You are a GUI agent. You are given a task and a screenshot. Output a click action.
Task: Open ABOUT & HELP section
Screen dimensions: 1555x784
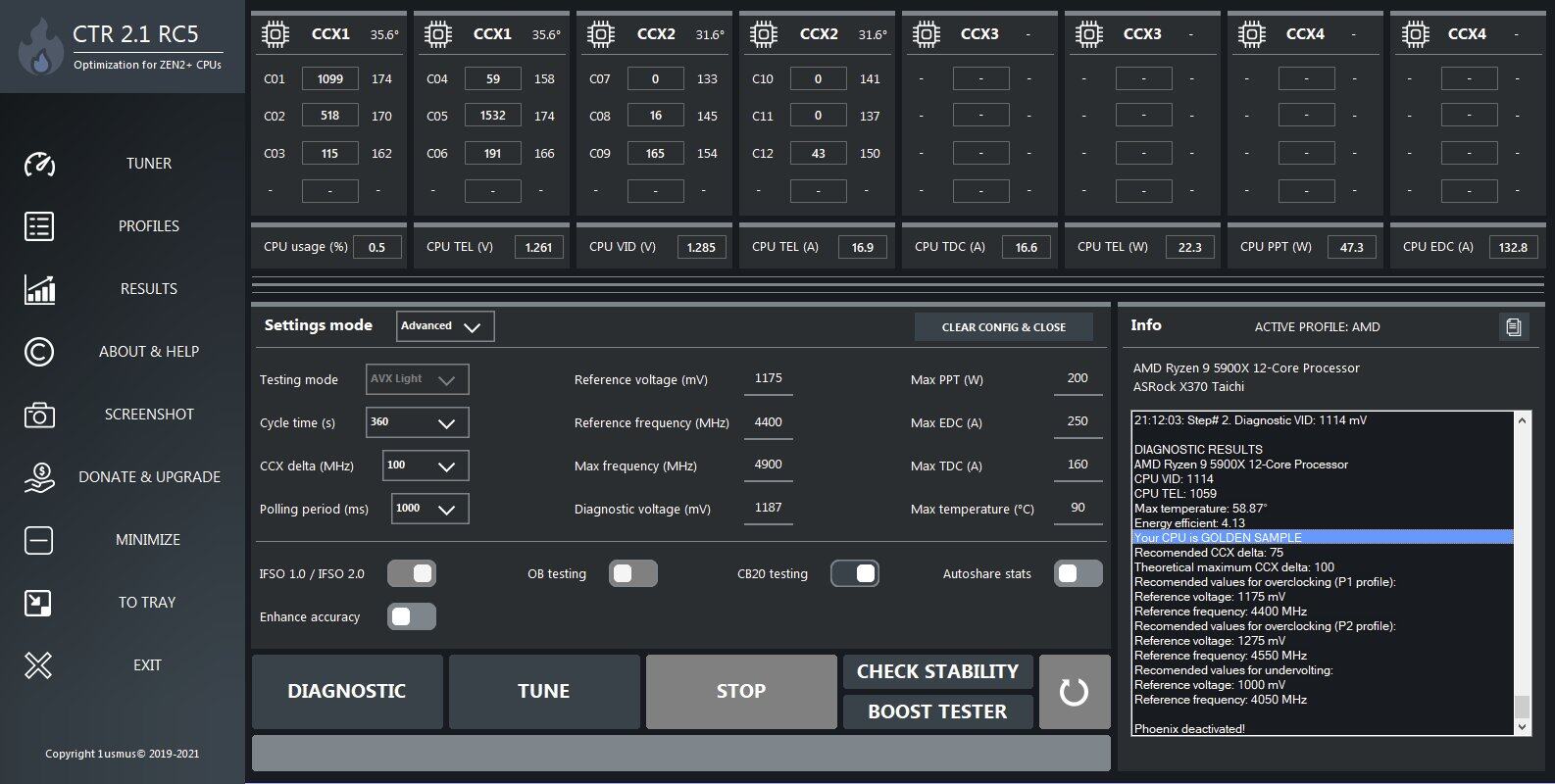(149, 352)
